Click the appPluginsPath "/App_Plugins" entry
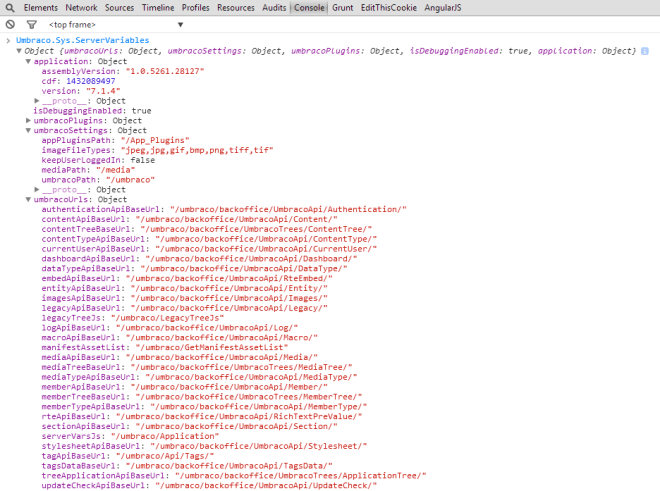Screen dimensions: 660x491 click(115, 140)
